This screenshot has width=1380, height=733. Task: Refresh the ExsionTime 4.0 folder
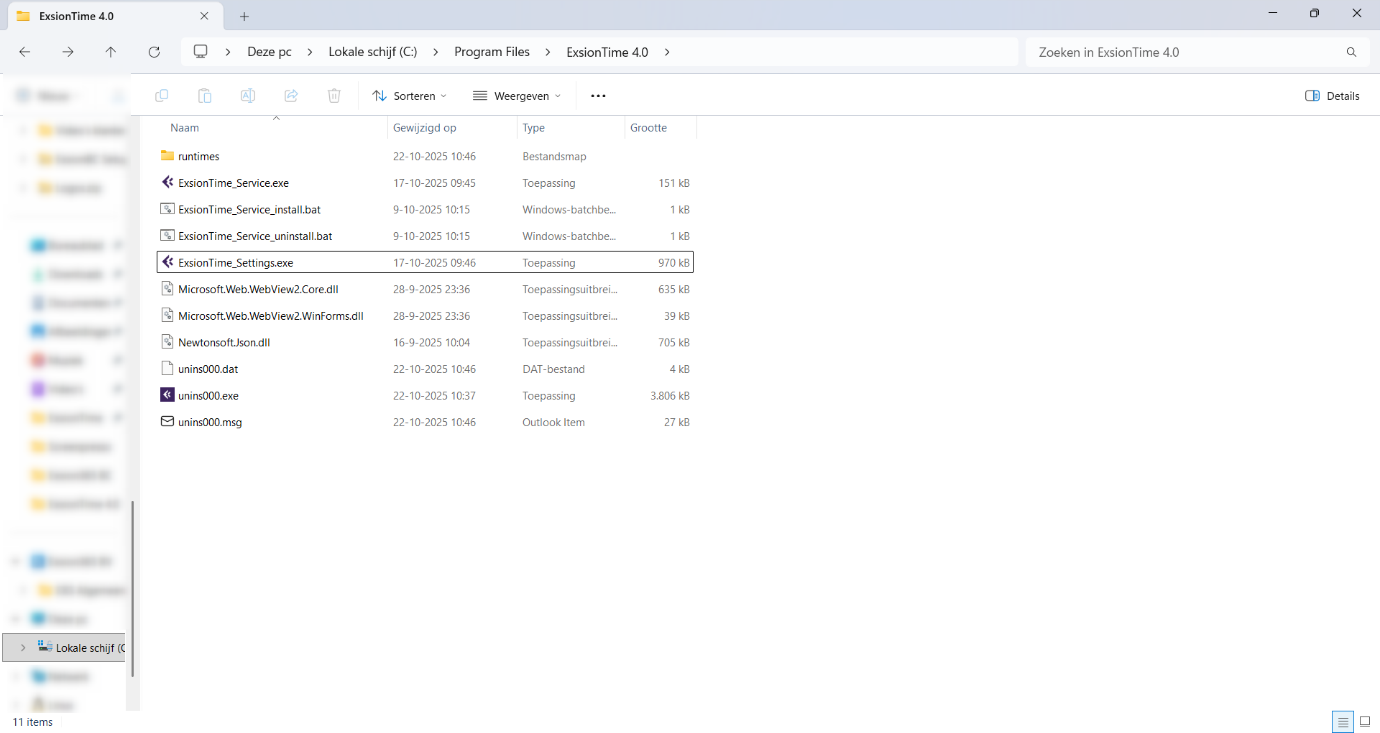154,52
